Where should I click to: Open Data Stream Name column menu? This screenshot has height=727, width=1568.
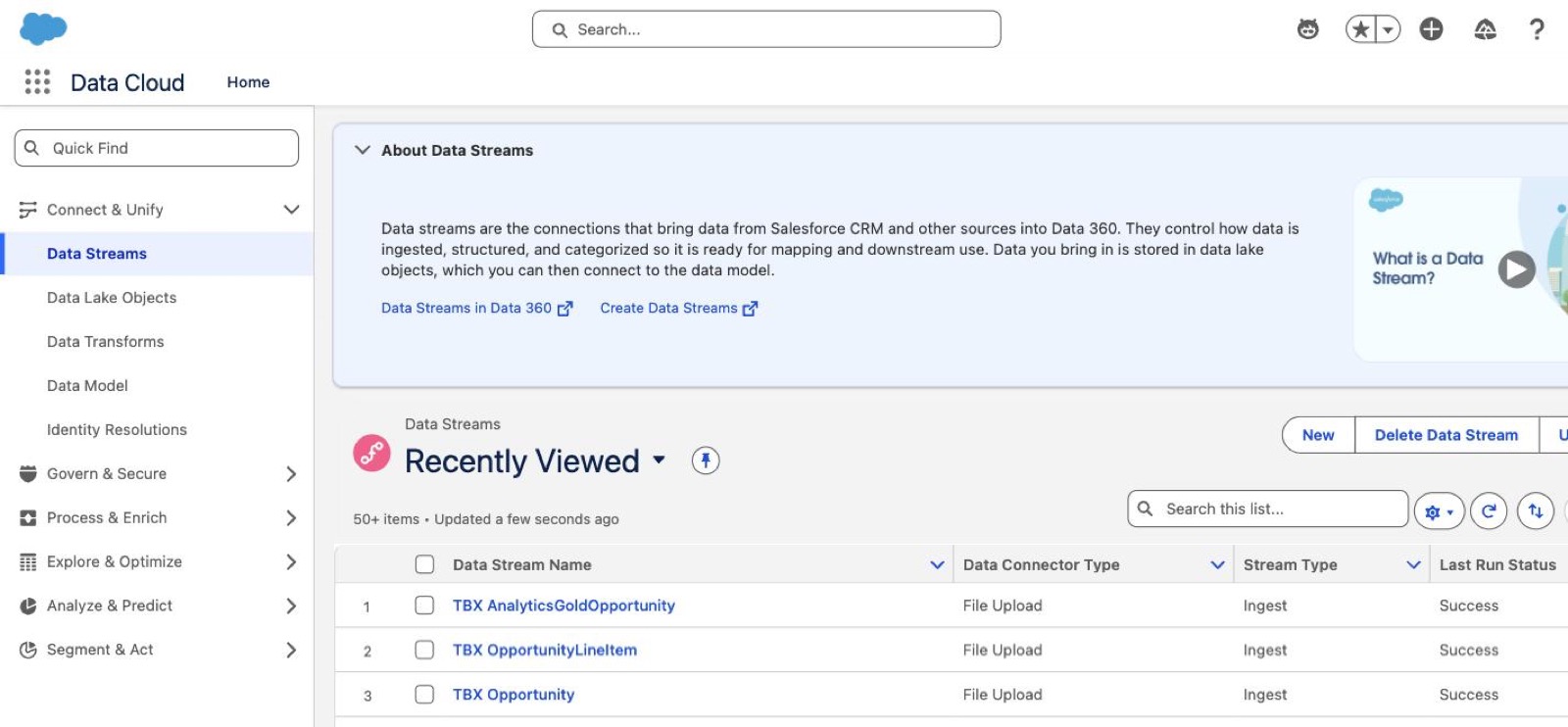[937, 564]
